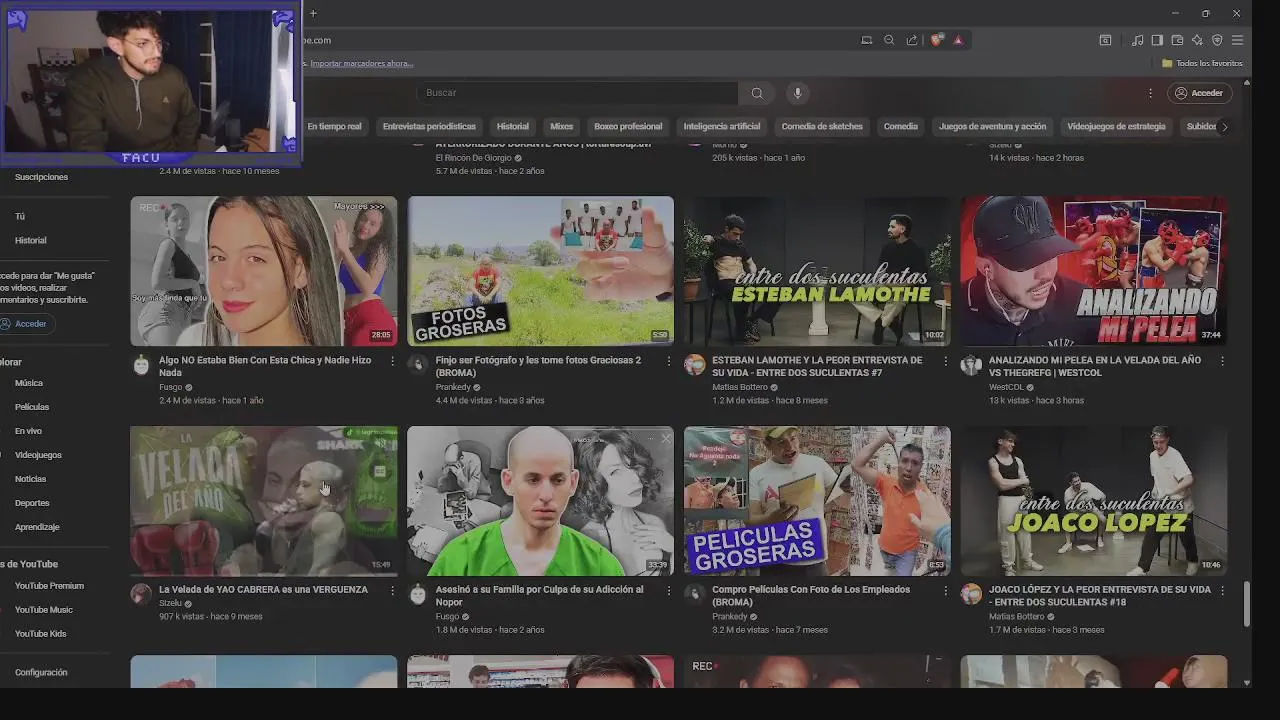Viewport: 1280px width, 720px height.
Task: Open options menu for Asesinó a su Familia video
Action: coord(669,591)
